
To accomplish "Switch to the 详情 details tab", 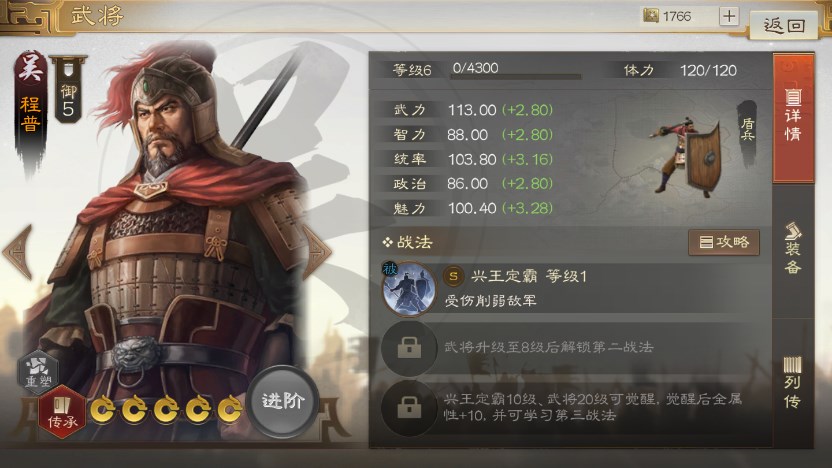I will 793,118.
